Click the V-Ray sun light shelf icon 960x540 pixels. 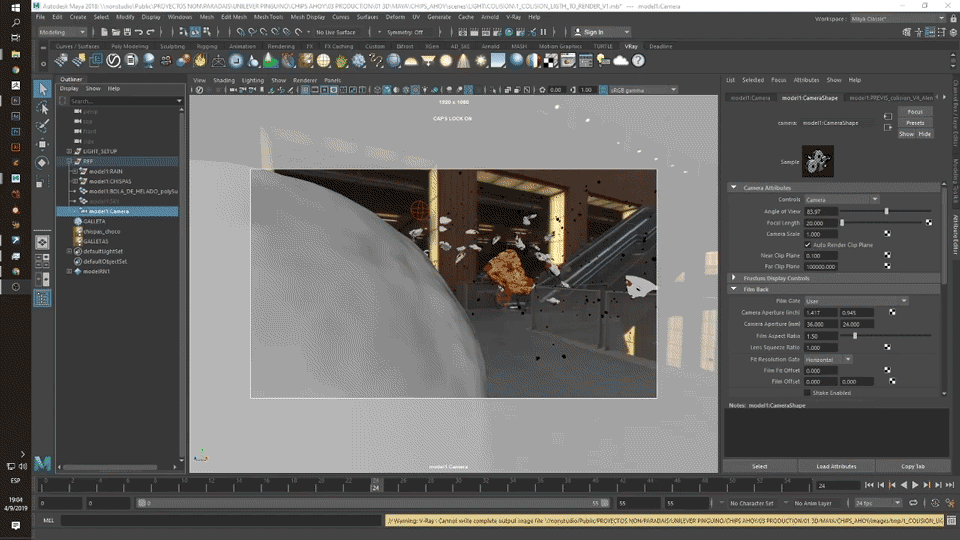[481, 61]
